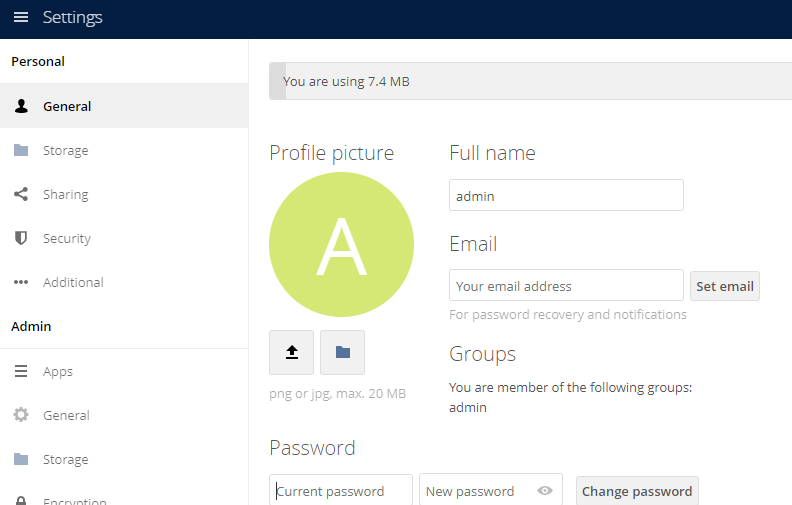Open Personal General settings section
Viewport: 792px width, 505px height.
point(124,106)
